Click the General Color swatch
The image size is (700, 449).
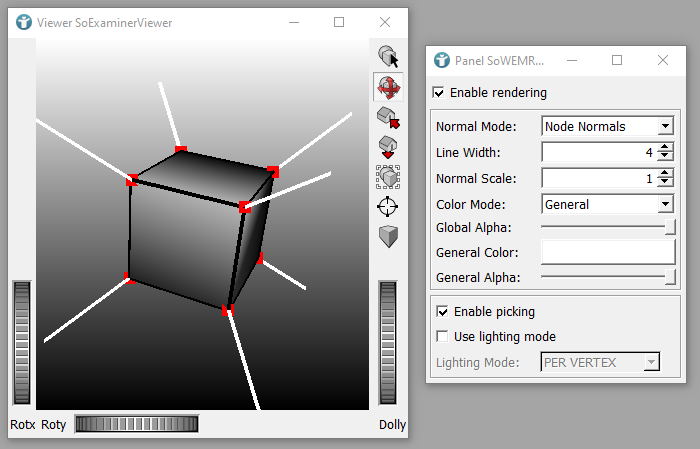[x=608, y=252]
